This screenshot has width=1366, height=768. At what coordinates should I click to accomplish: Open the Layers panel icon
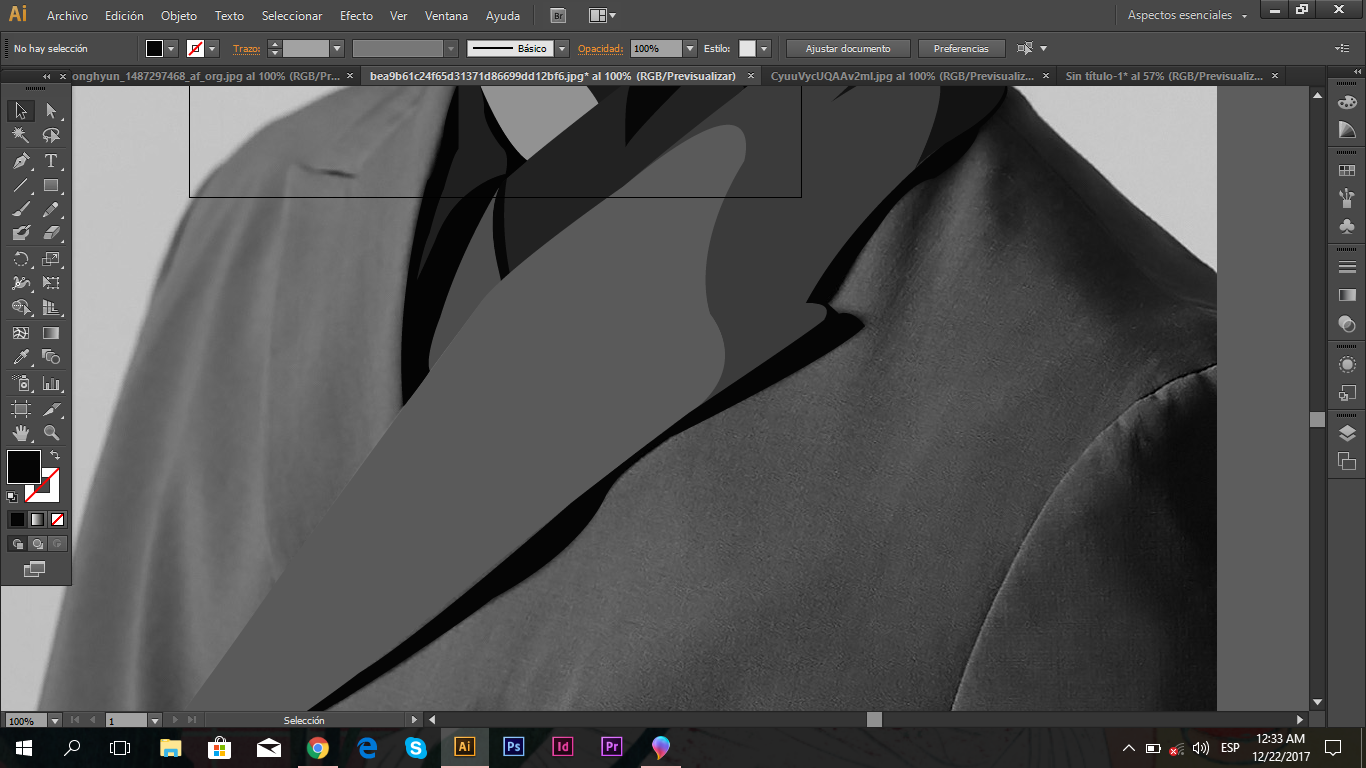click(1347, 433)
